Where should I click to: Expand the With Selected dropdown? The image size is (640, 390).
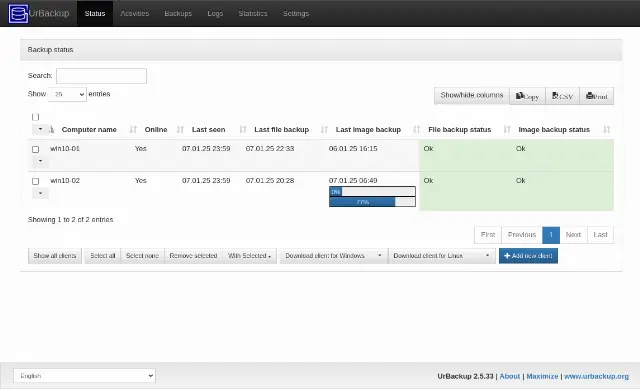249,256
